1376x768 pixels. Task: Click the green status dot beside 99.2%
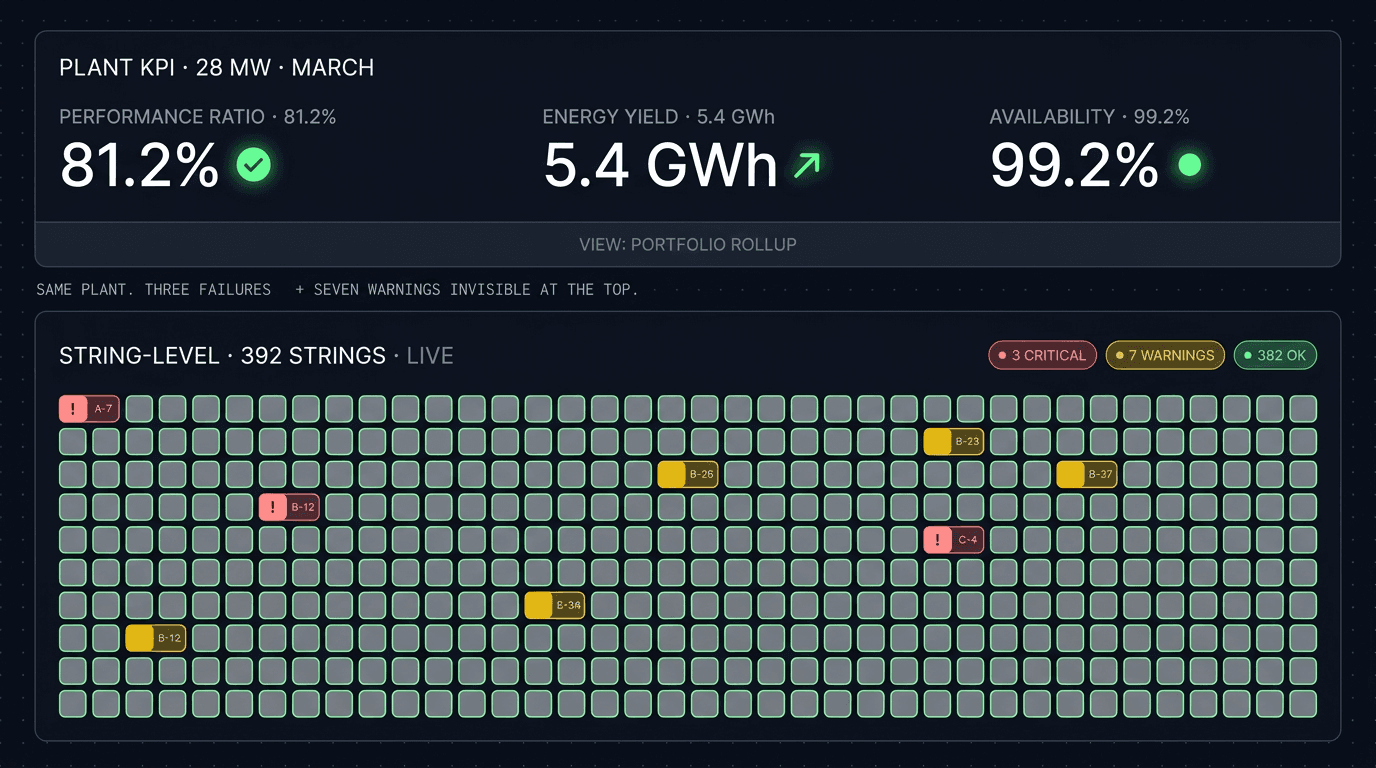tap(1189, 165)
